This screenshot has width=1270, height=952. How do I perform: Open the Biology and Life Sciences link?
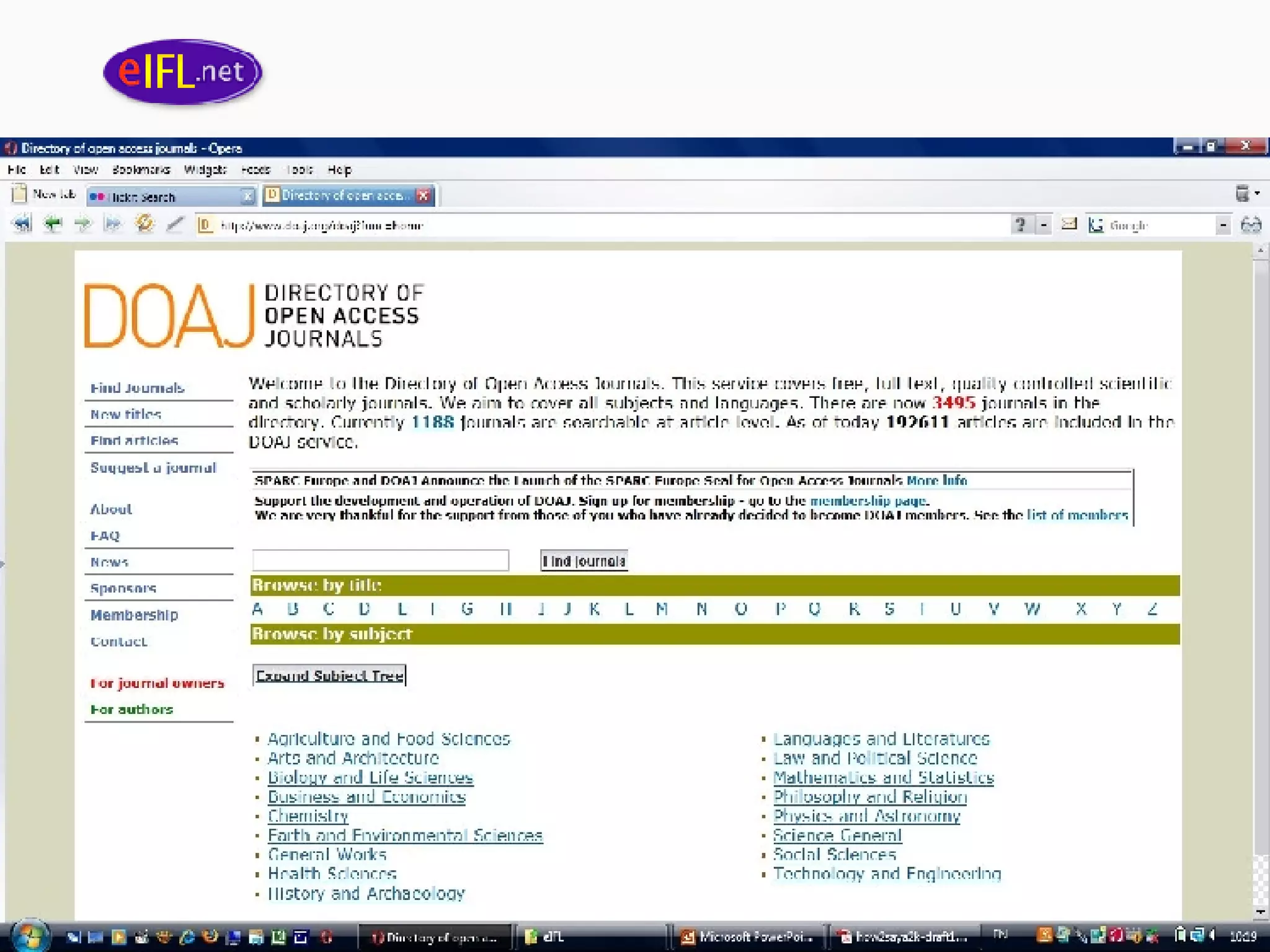tap(370, 777)
